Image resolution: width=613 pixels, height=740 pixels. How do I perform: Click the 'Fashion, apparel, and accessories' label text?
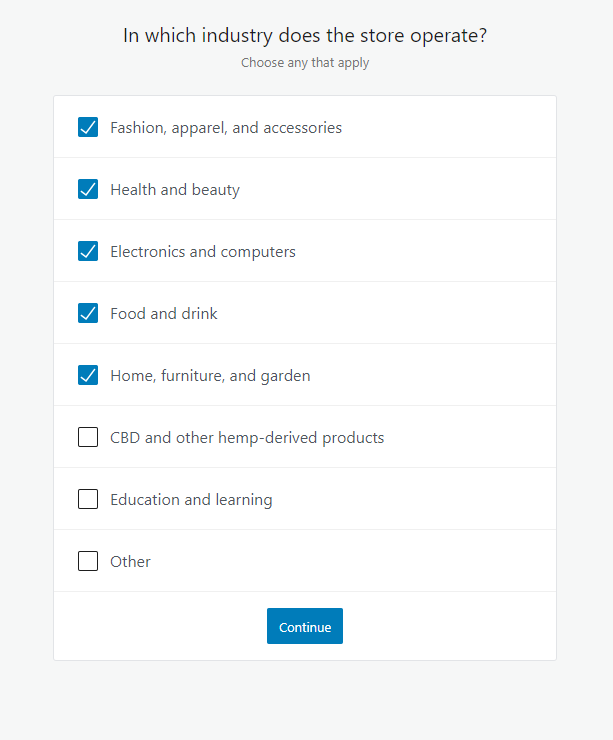(x=226, y=128)
